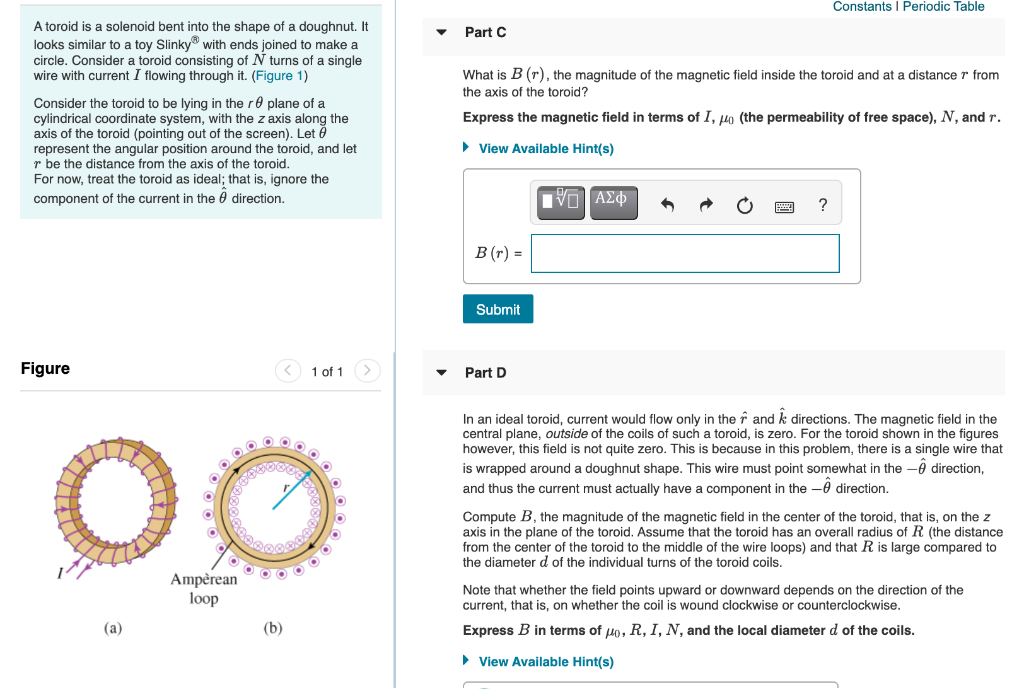1024x689 pixels.
Task: Collapse Part C using its triangle
Action: click(441, 32)
